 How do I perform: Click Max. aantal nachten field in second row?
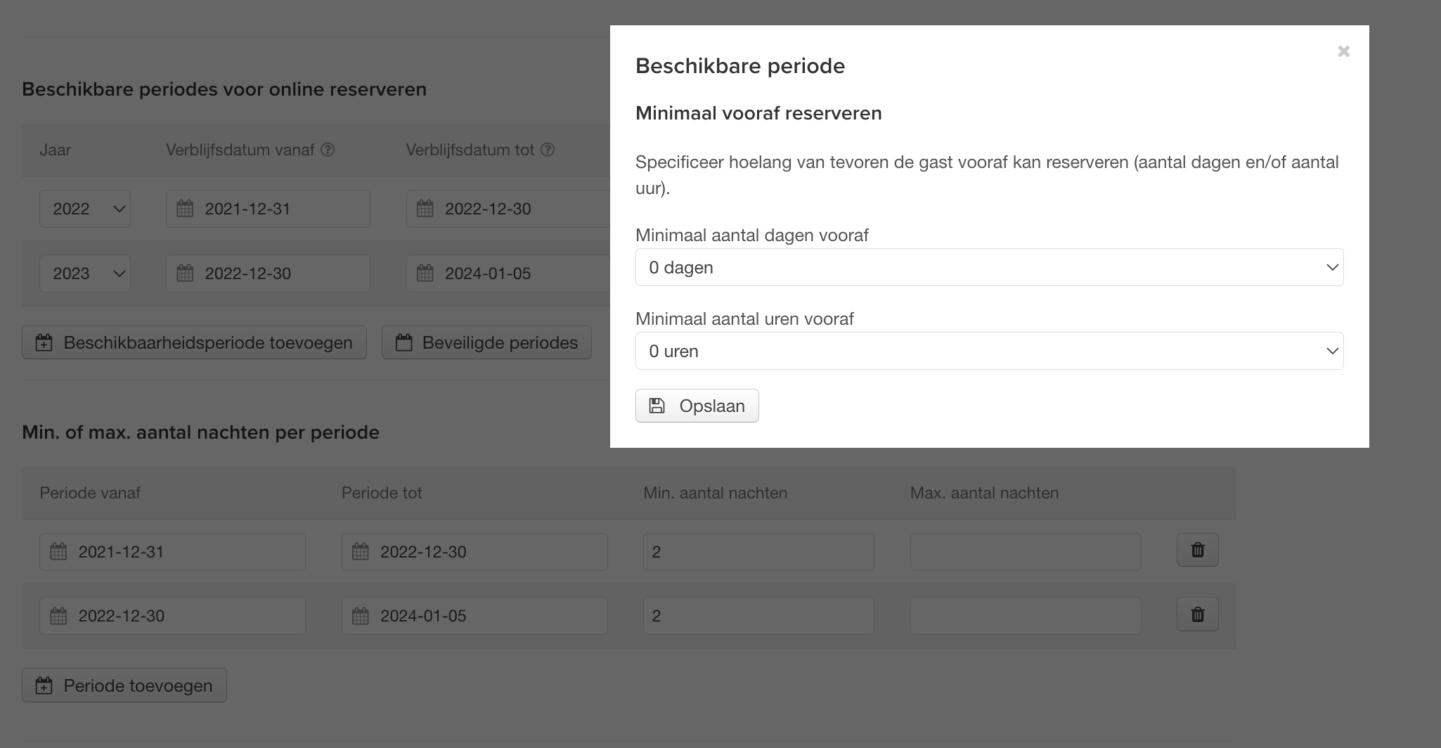point(1024,616)
